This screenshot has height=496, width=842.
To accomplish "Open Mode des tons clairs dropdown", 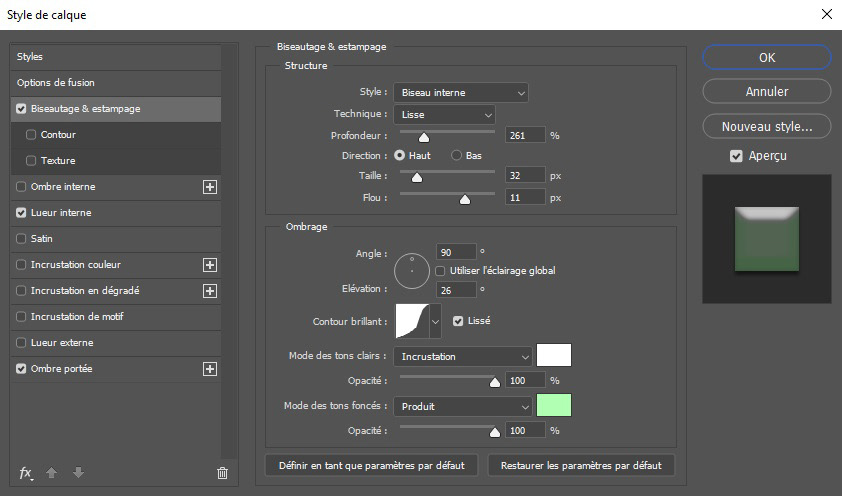I will pyautogui.click(x=462, y=356).
